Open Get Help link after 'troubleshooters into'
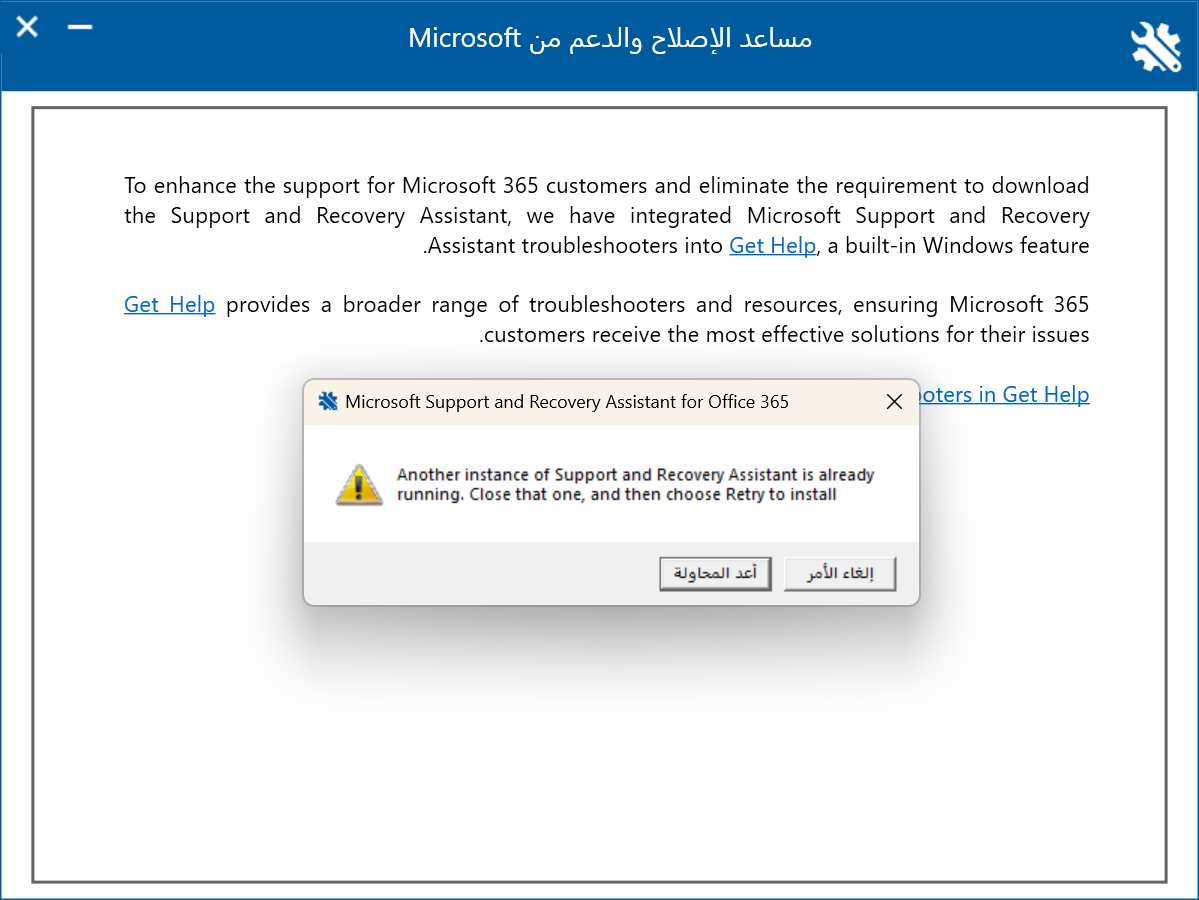The width and height of the screenshot is (1199, 900). coord(772,246)
